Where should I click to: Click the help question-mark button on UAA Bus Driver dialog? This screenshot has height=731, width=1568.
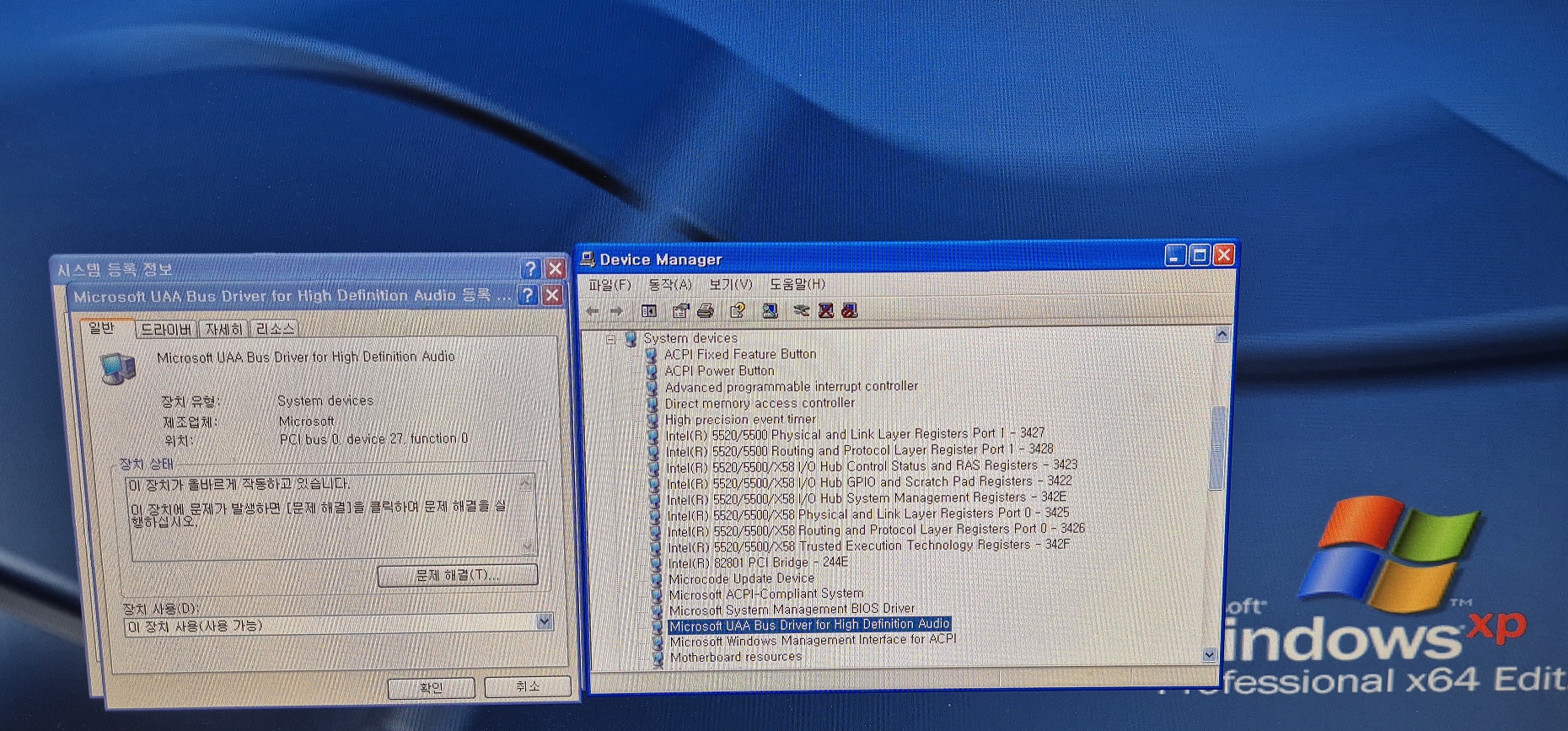pyautogui.click(x=528, y=295)
